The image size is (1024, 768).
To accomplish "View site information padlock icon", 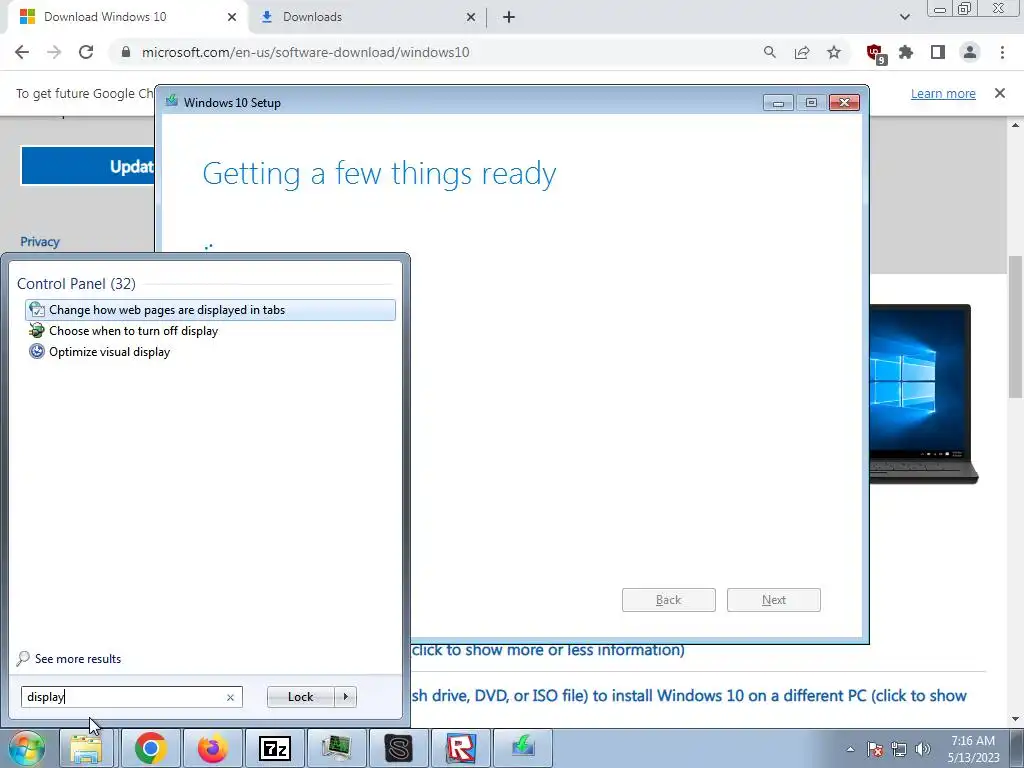I will coord(126,52).
